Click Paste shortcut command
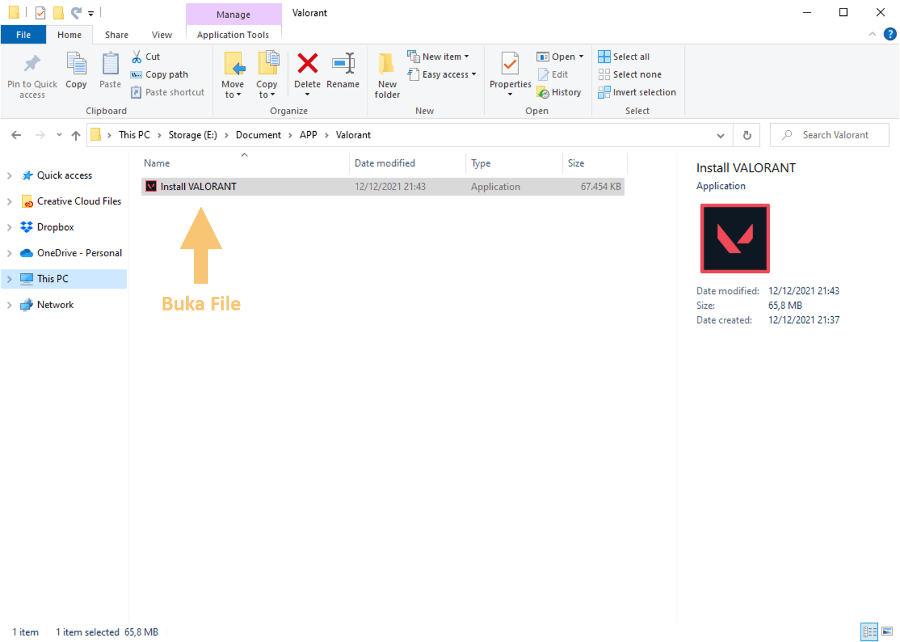The image size is (900, 642). (167, 92)
